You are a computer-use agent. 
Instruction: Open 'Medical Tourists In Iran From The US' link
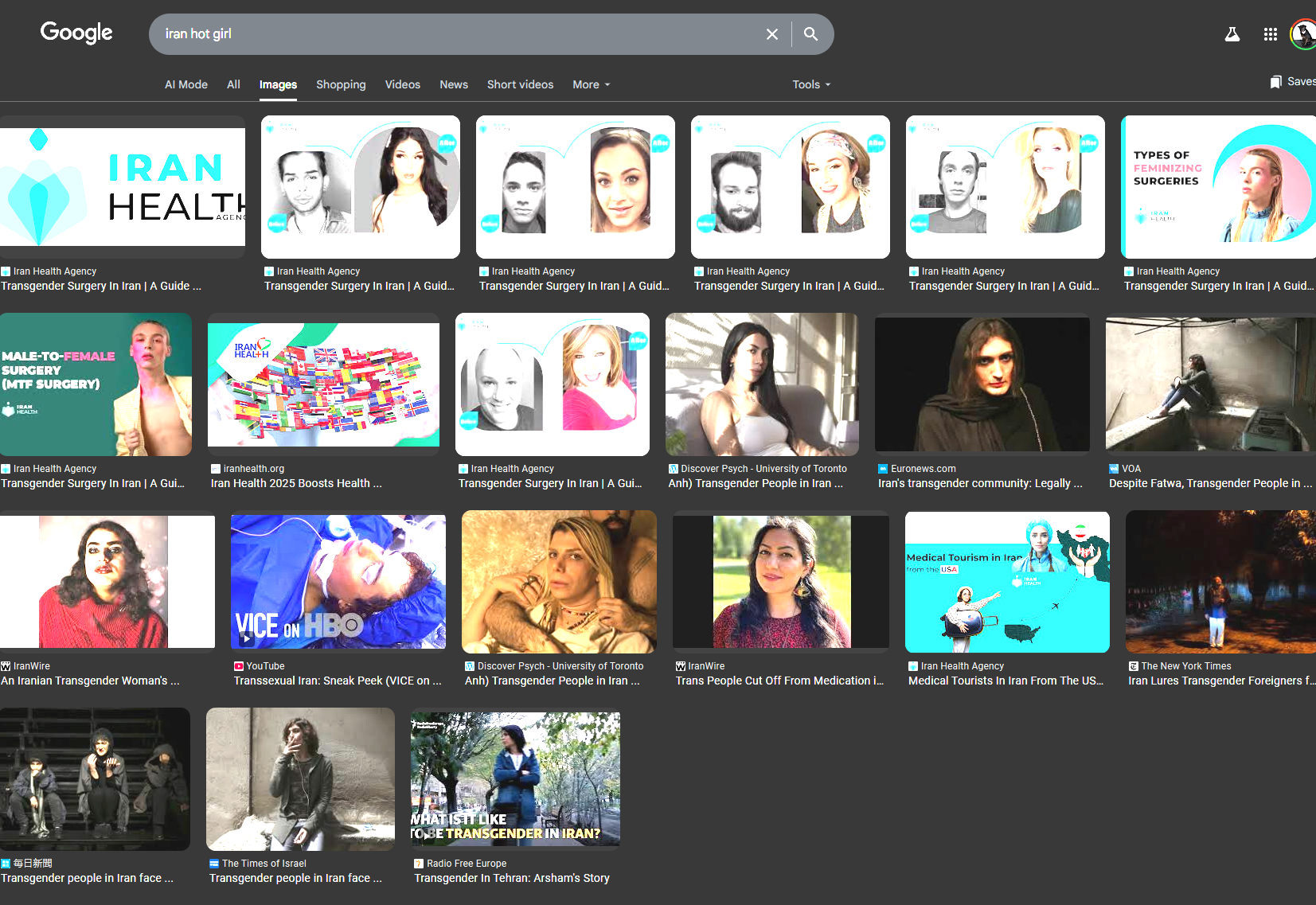coord(1006,681)
